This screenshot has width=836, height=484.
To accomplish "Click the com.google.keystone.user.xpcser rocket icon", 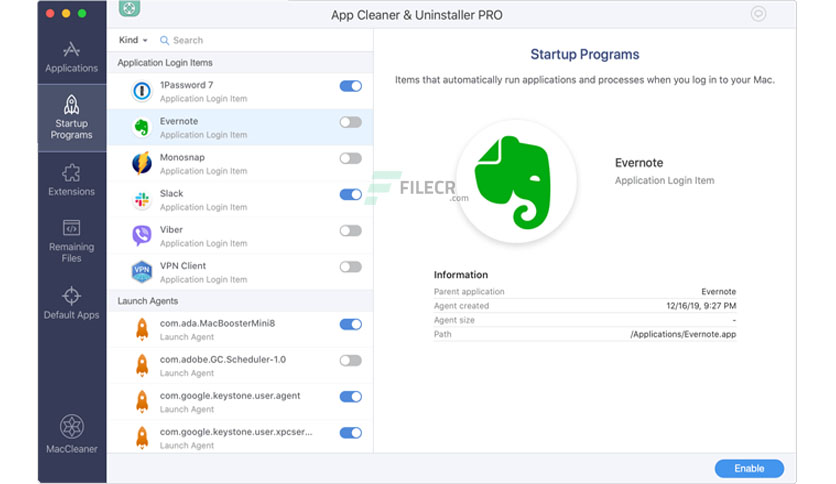I will pos(142,438).
